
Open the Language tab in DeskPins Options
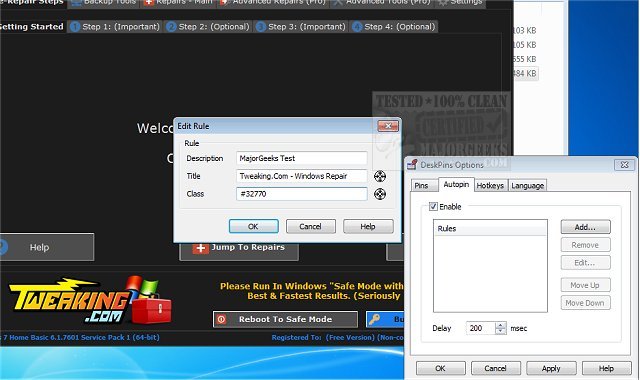point(527,186)
